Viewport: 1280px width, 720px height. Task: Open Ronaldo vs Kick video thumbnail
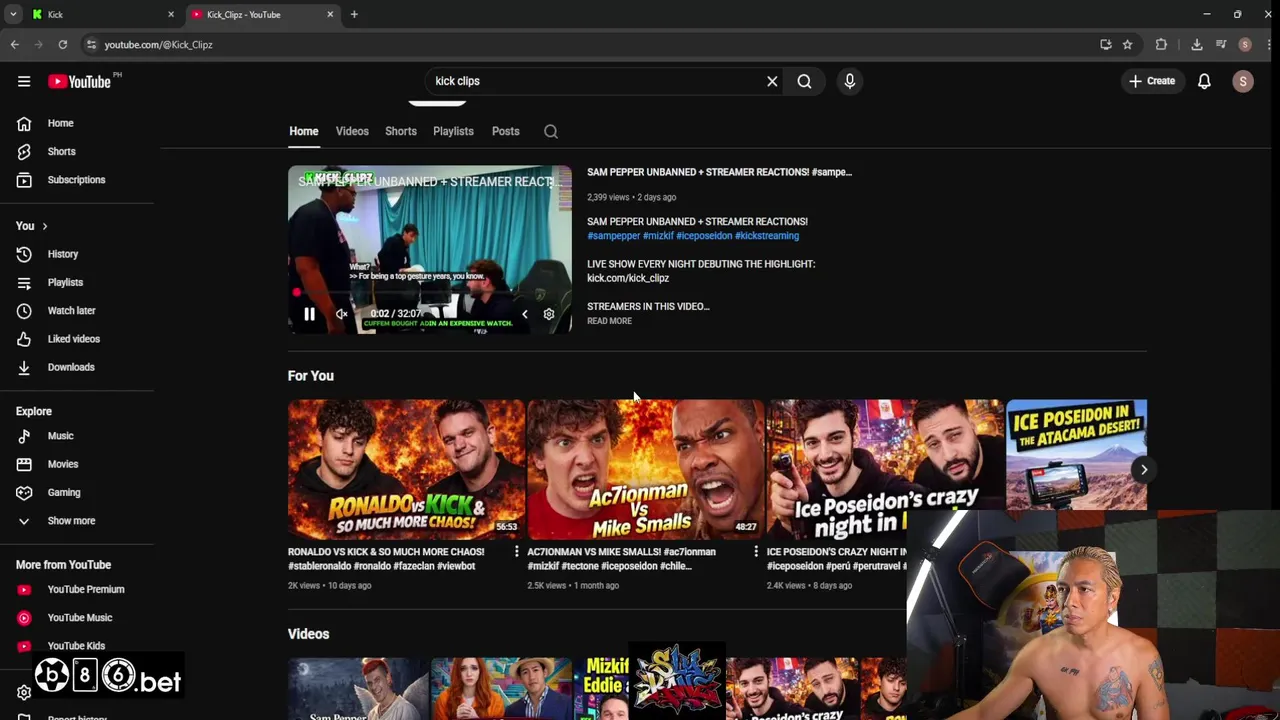coord(406,469)
